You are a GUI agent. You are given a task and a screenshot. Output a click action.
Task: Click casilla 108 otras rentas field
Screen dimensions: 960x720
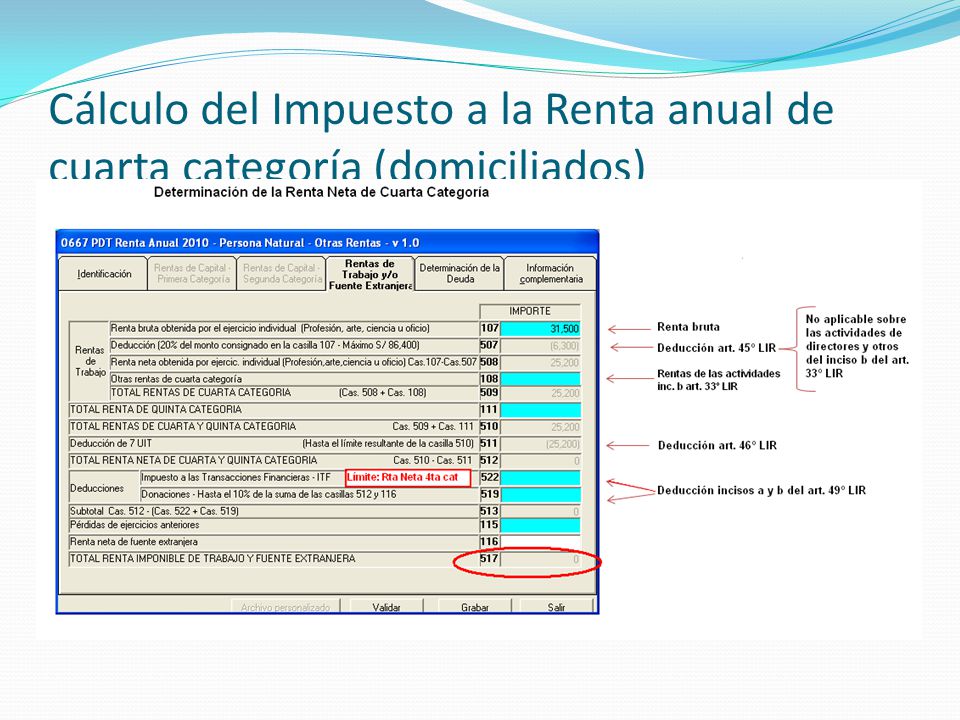coord(540,379)
